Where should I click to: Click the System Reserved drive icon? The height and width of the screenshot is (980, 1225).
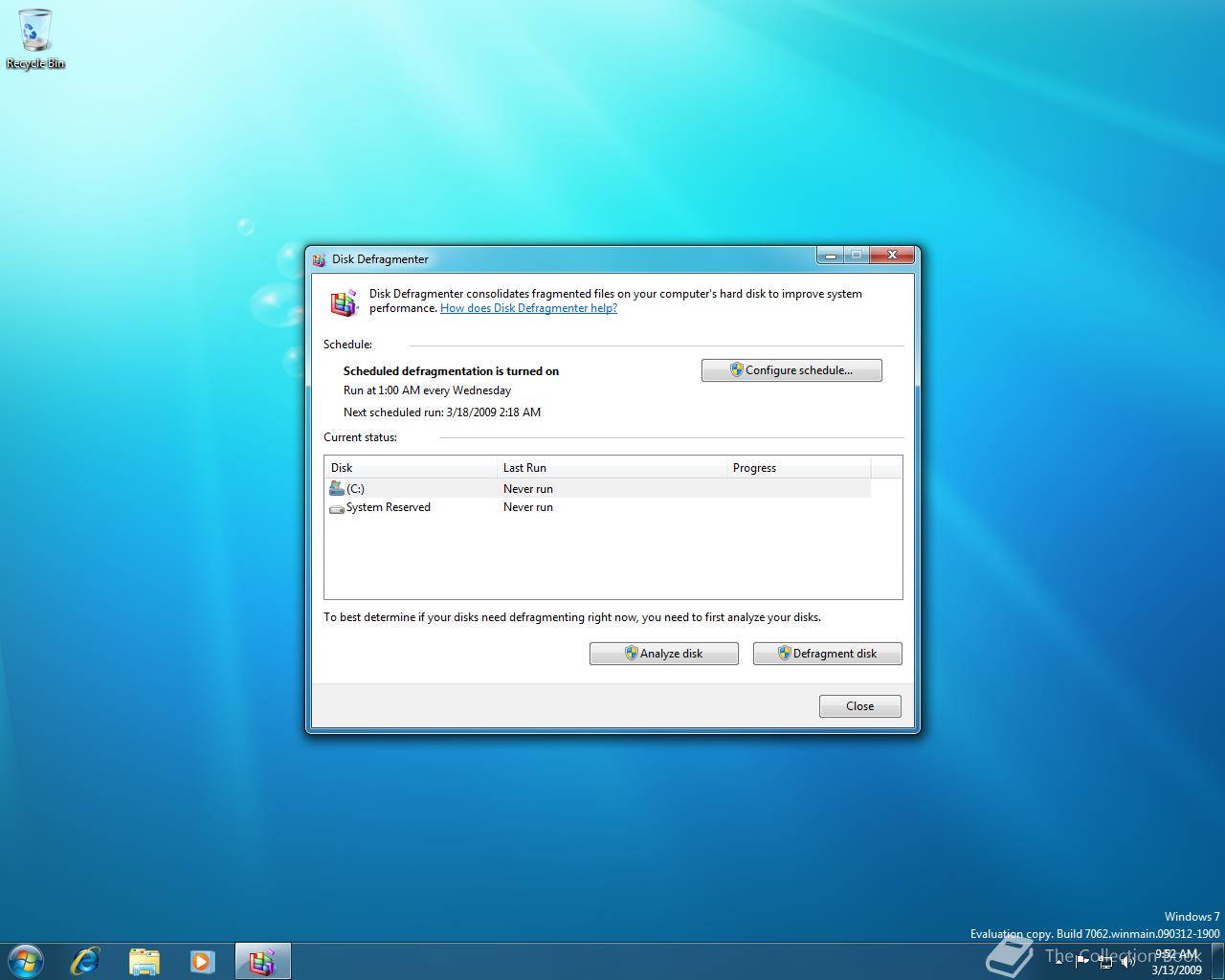tap(336, 508)
